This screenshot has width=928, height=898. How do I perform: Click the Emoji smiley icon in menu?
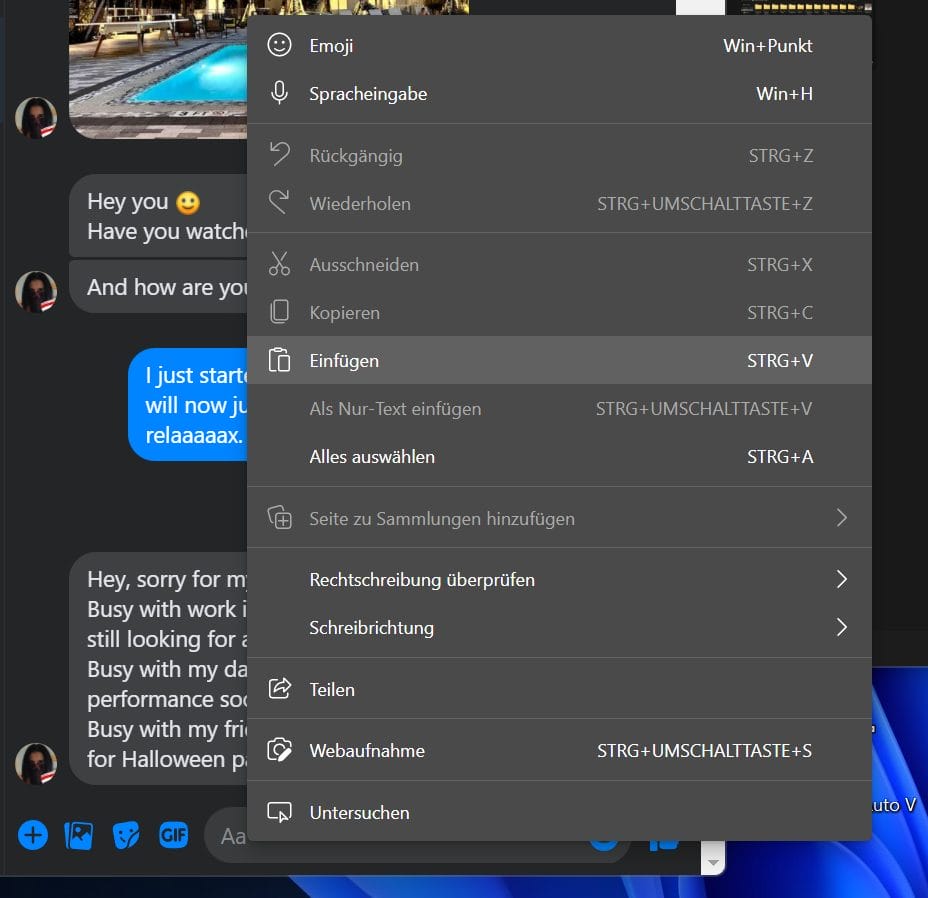click(280, 46)
